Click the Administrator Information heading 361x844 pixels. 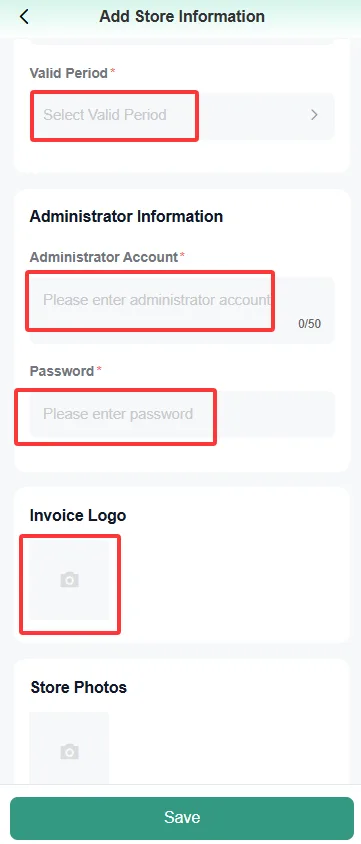126,216
